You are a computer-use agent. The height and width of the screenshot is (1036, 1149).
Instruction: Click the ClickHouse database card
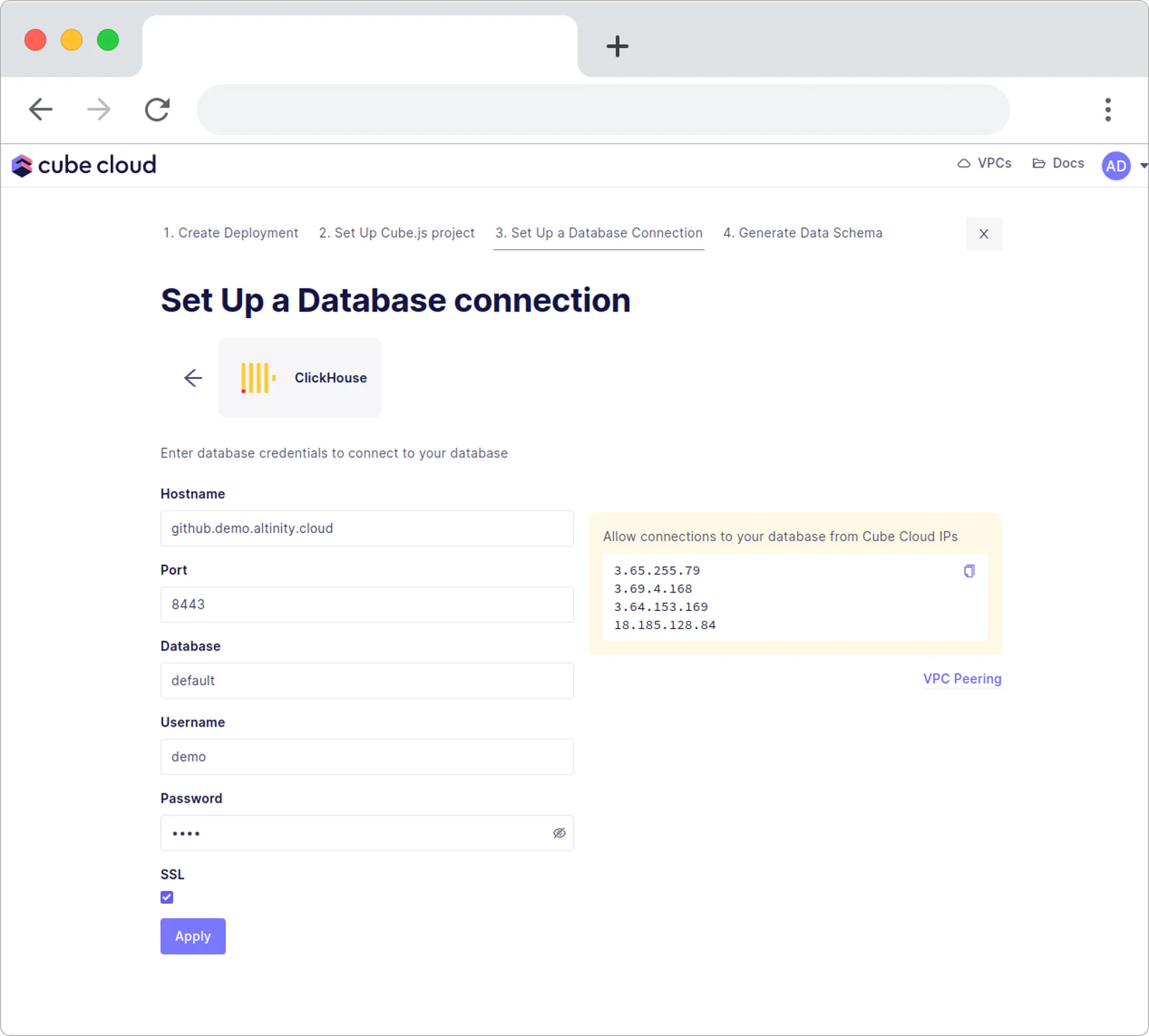point(300,378)
